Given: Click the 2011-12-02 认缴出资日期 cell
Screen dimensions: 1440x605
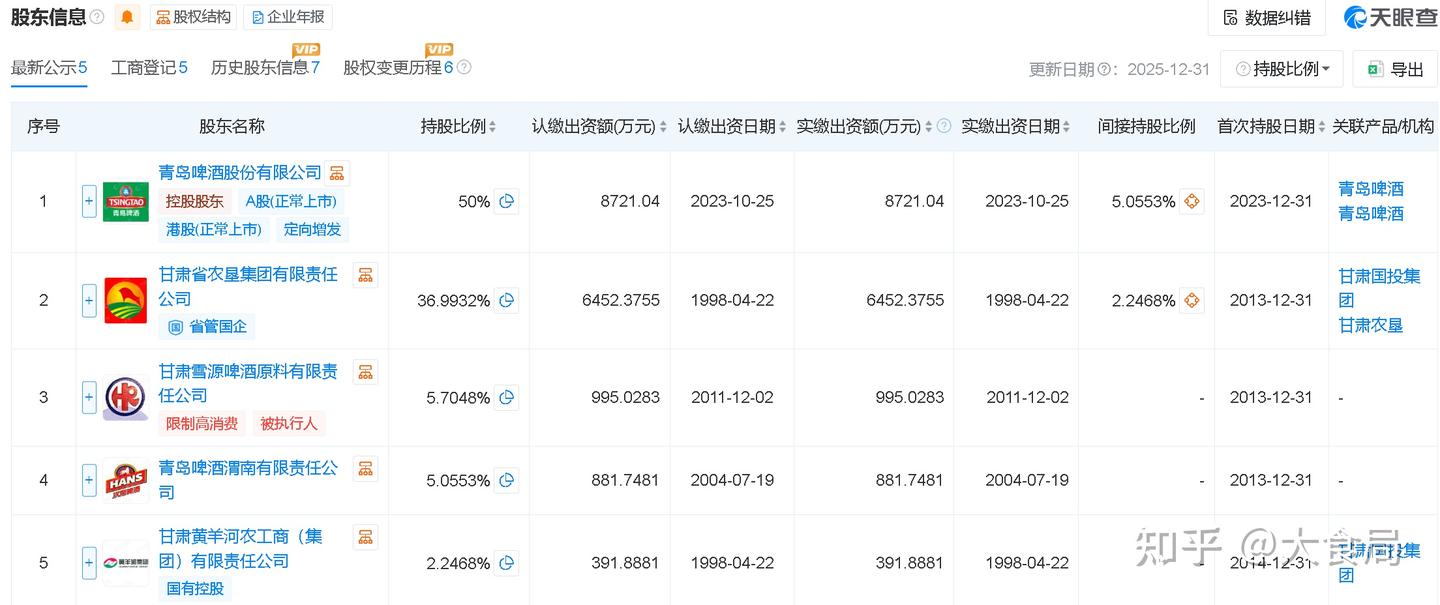Looking at the screenshot, I should pyautogui.click(x=732, y=397).
